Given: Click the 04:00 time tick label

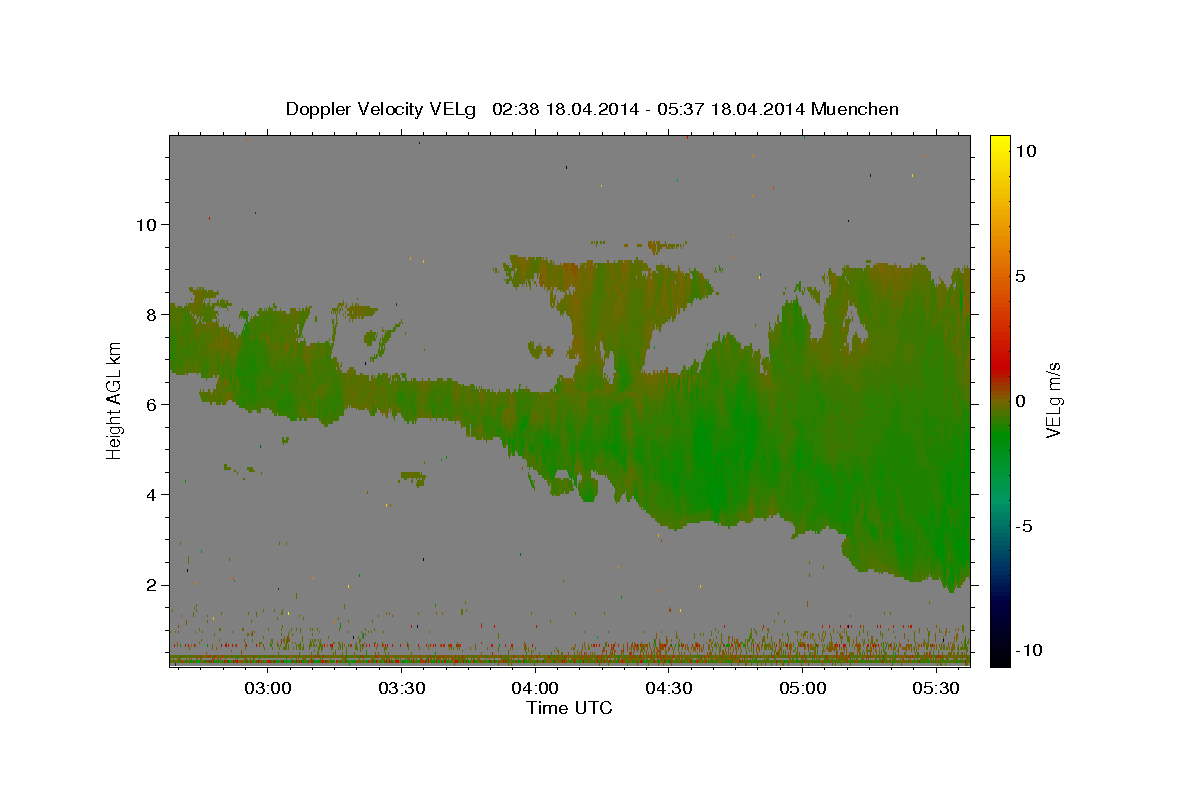Looking at the screenshot, I should [x=535, y=689].
